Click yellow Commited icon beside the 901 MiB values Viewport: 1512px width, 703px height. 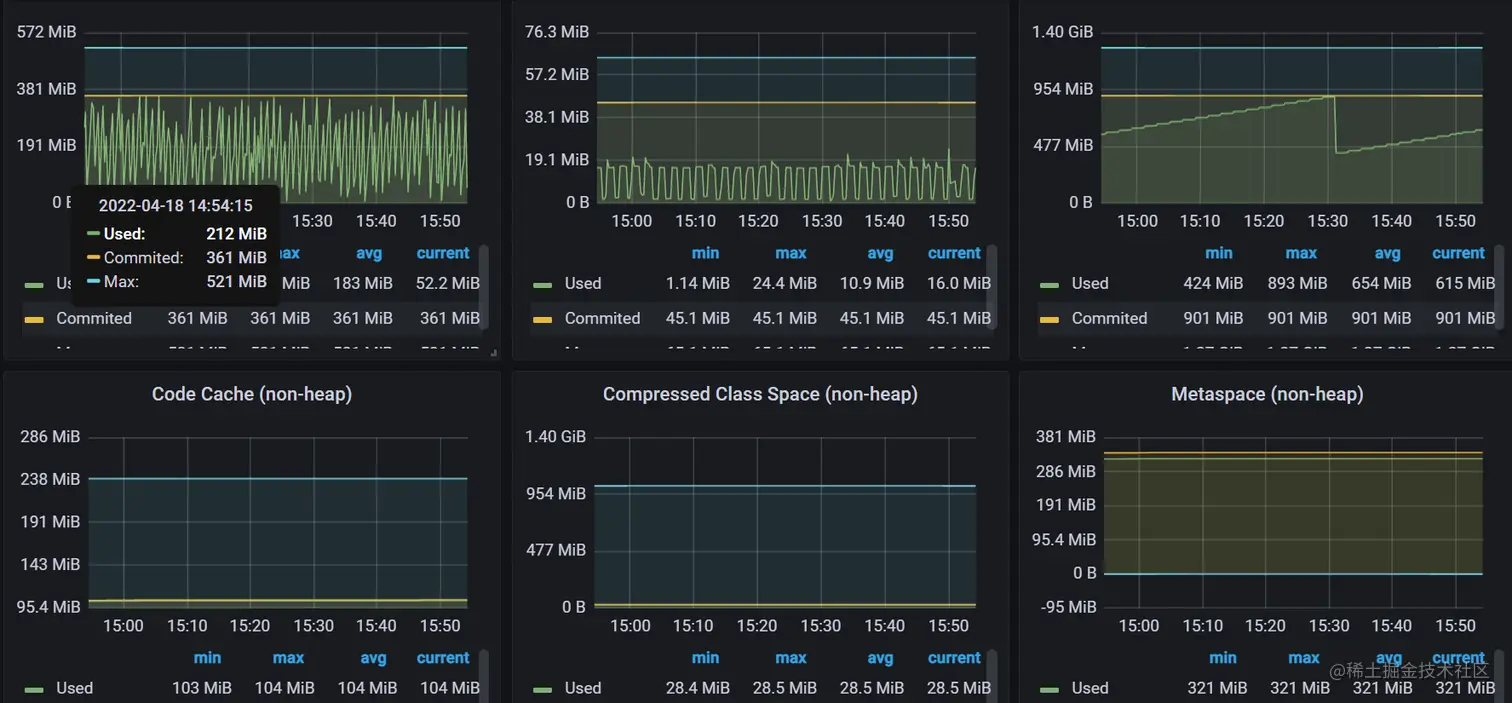pos(1049,319)
